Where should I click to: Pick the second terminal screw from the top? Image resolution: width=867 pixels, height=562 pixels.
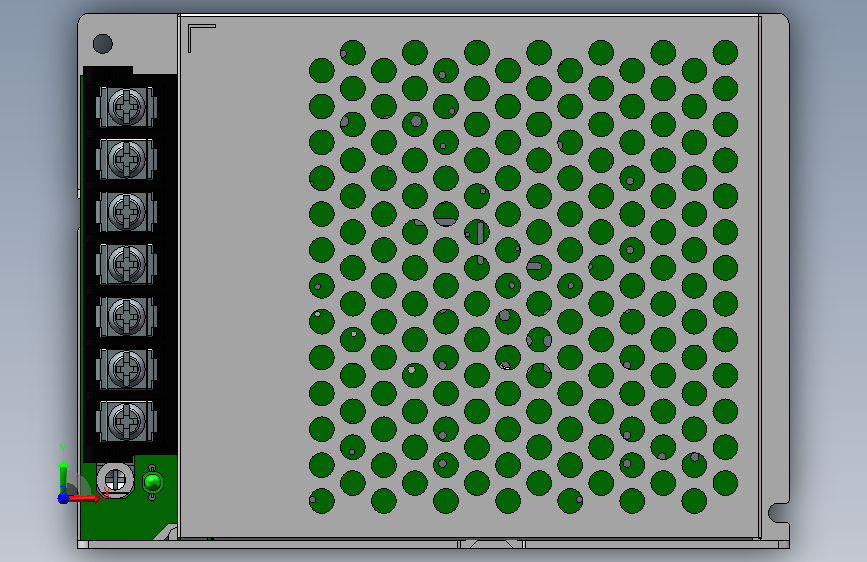point(127,159)
